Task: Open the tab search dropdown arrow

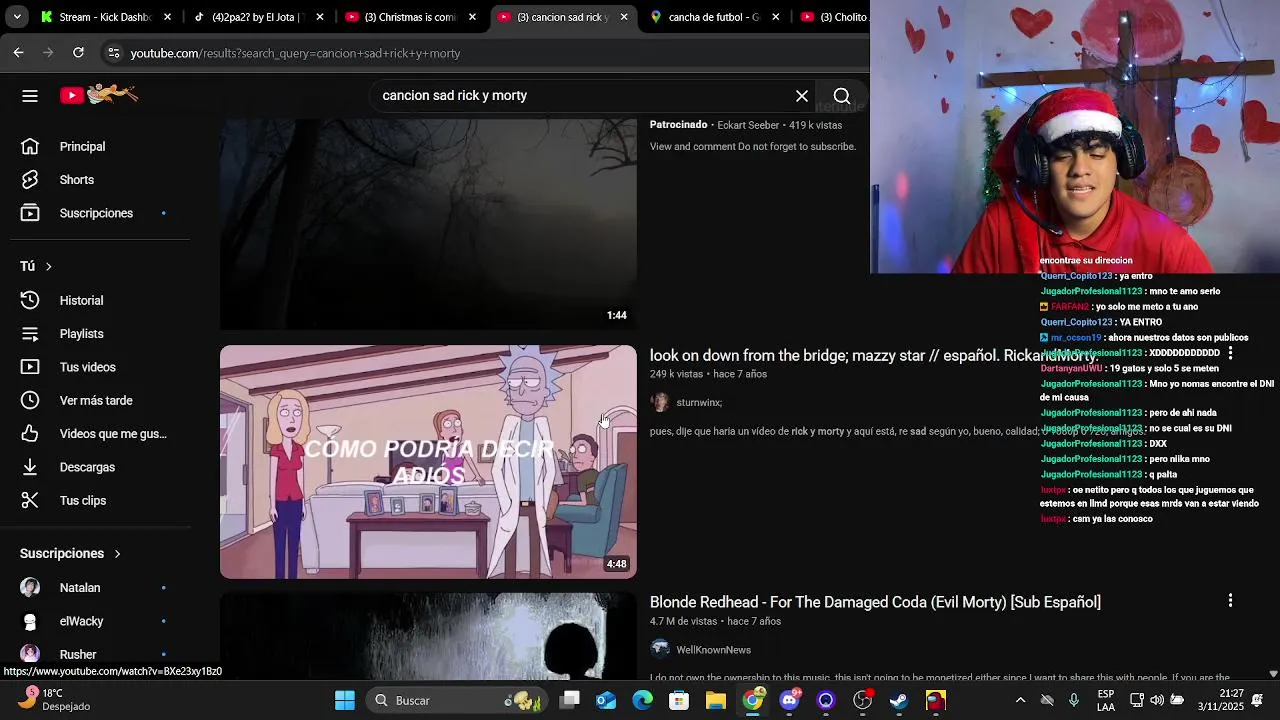Action: click(x=17, y=17)
